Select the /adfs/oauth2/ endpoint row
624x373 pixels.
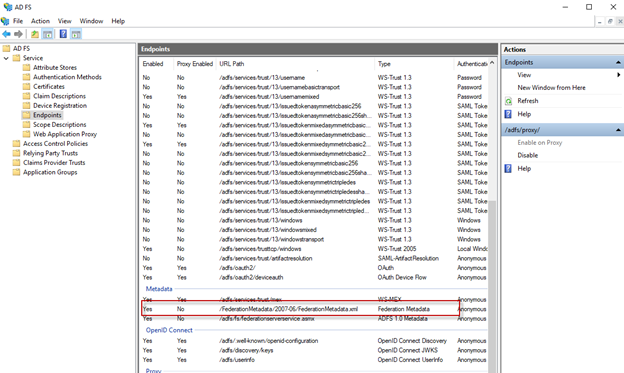click(314, 268)
